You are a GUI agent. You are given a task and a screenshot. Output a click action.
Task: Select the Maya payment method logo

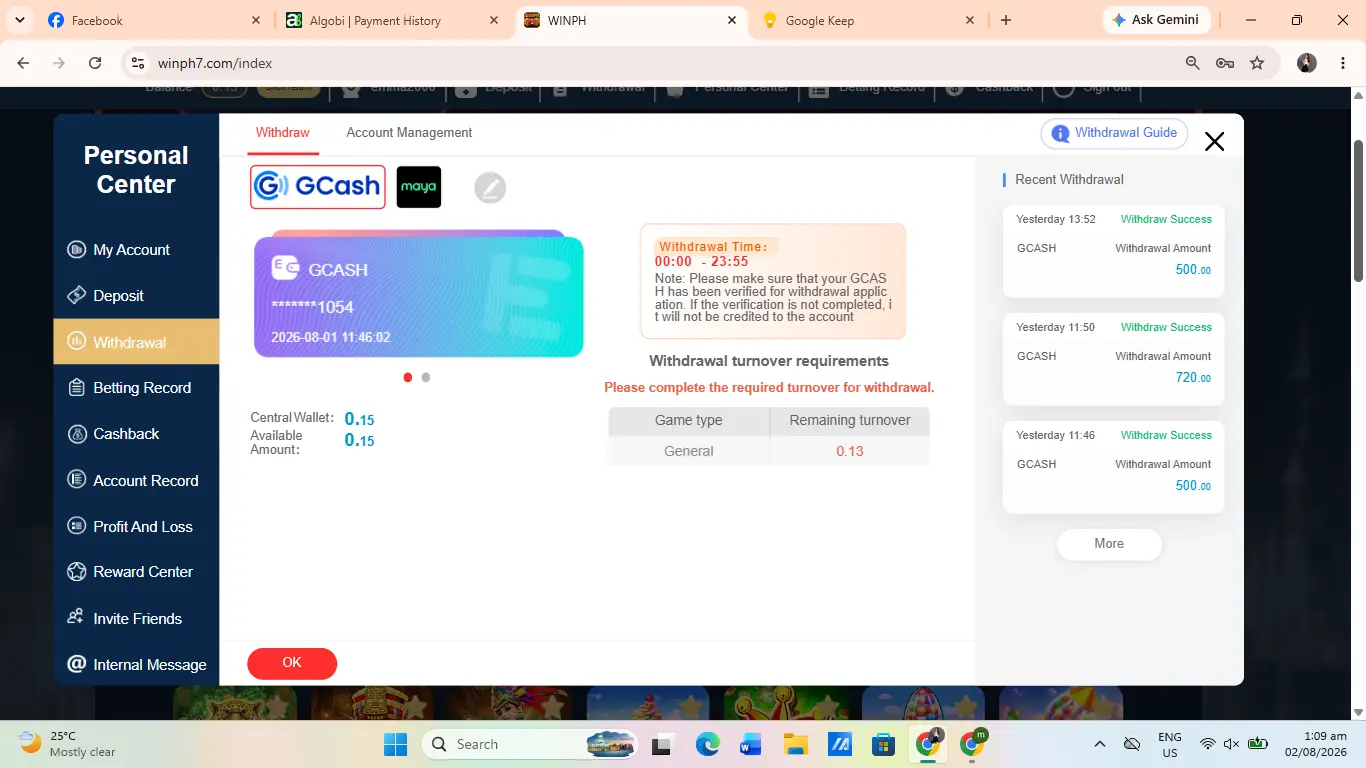(x=419, y=187)
